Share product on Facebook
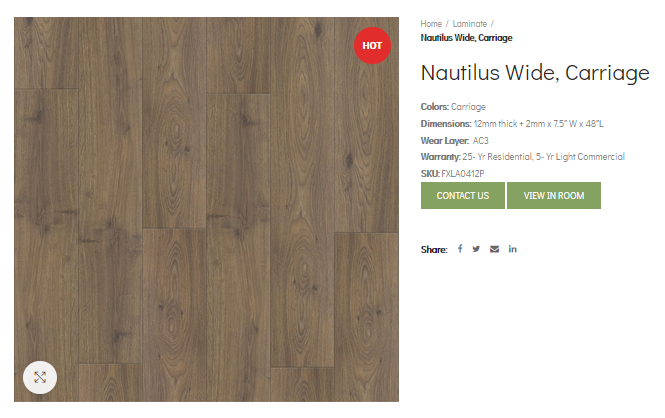Image resolution: width=665 pixels, height=418 pixels. coord(460,249)
